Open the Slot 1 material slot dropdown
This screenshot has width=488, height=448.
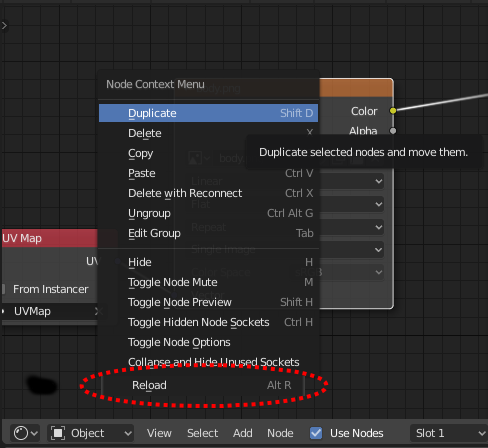pos(449,433)
